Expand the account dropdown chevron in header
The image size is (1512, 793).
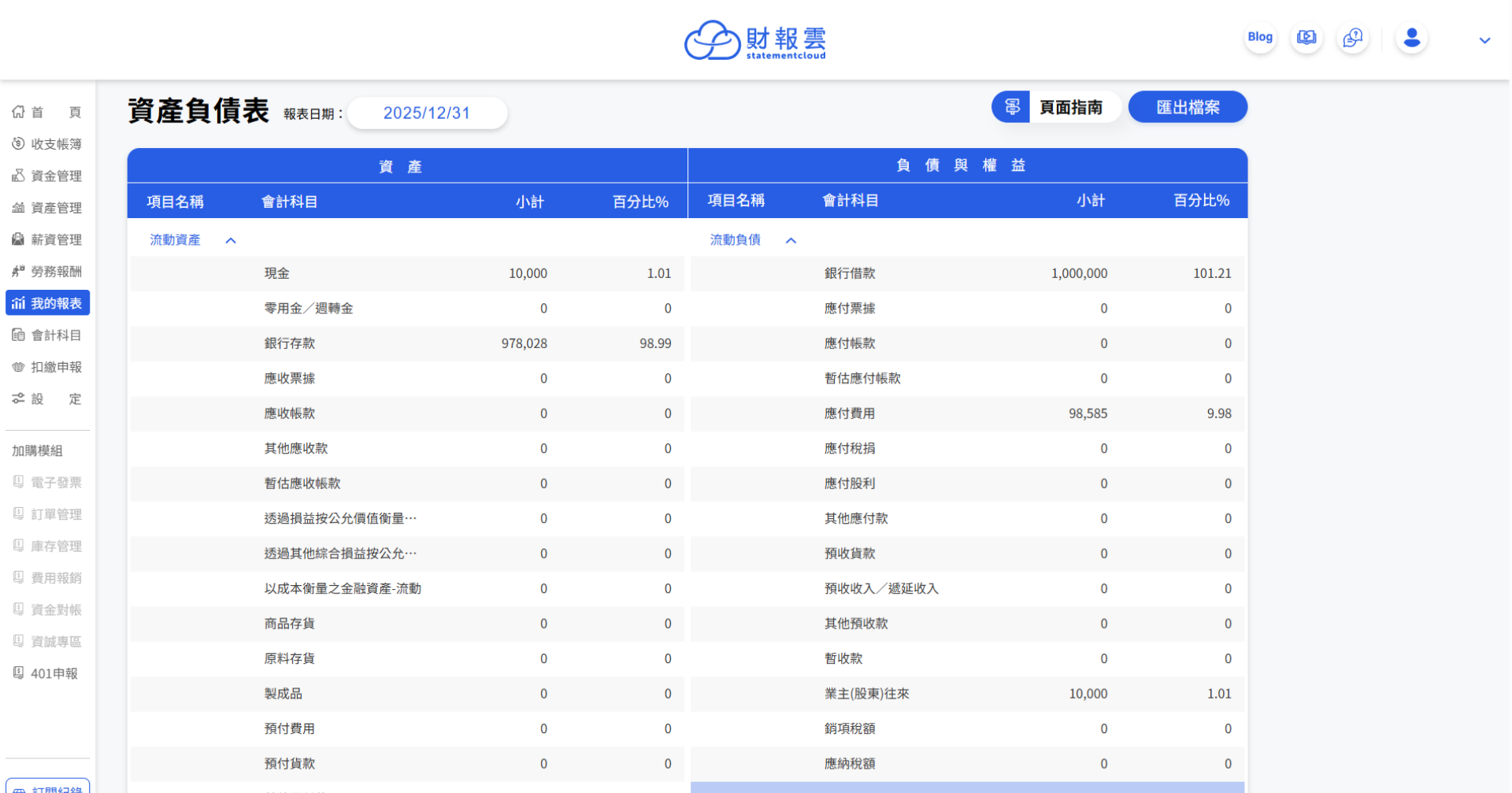point(1484,40)
